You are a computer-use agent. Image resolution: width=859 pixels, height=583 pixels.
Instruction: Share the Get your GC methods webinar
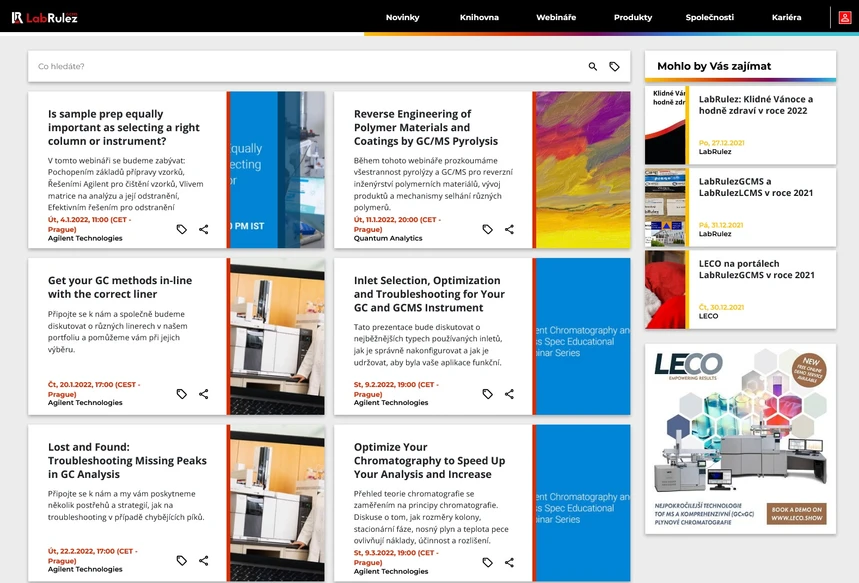click(x=204, y=394)
